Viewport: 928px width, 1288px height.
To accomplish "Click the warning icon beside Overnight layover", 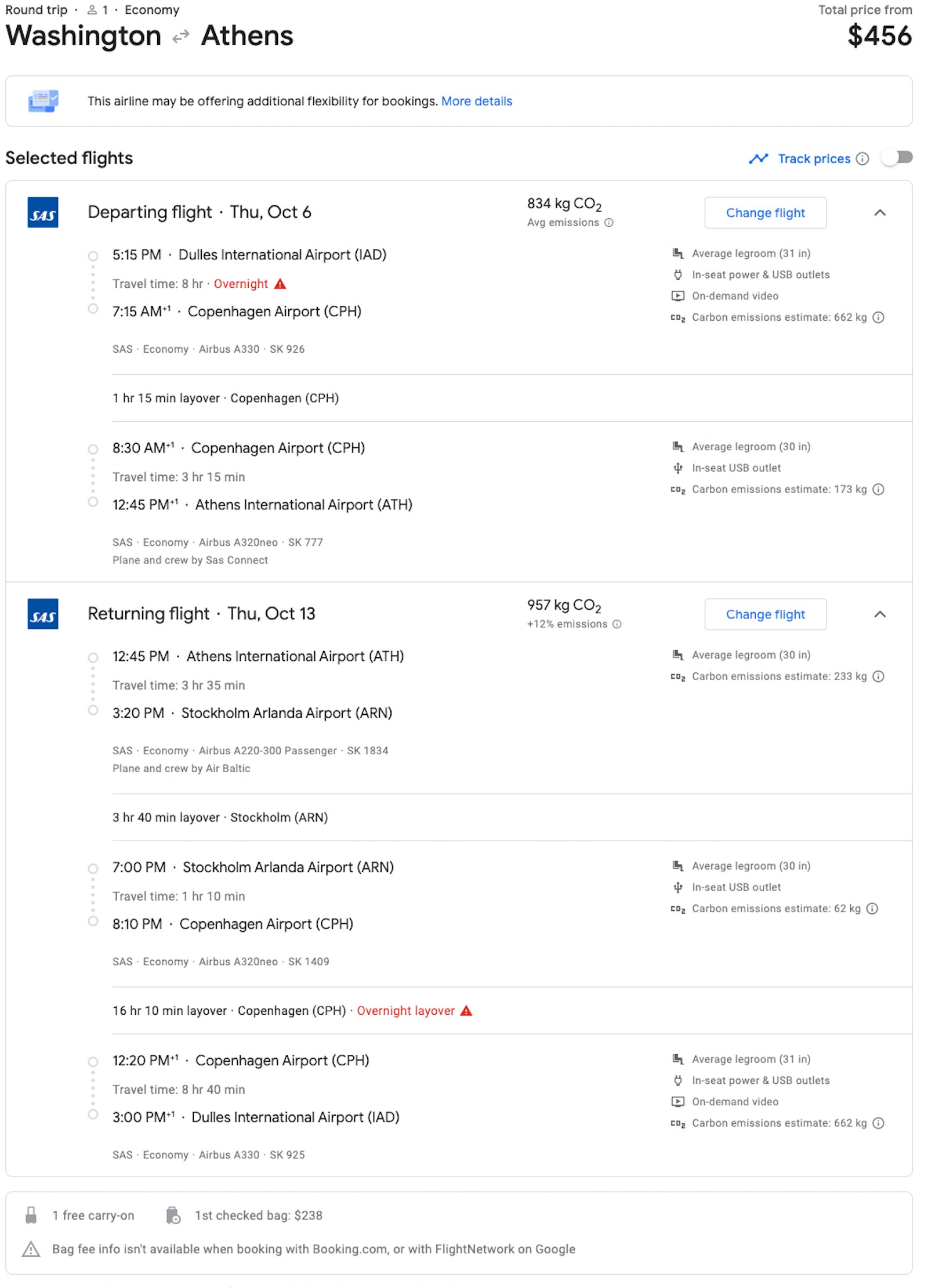I will pyautogui.click(x=467, y=1010).
